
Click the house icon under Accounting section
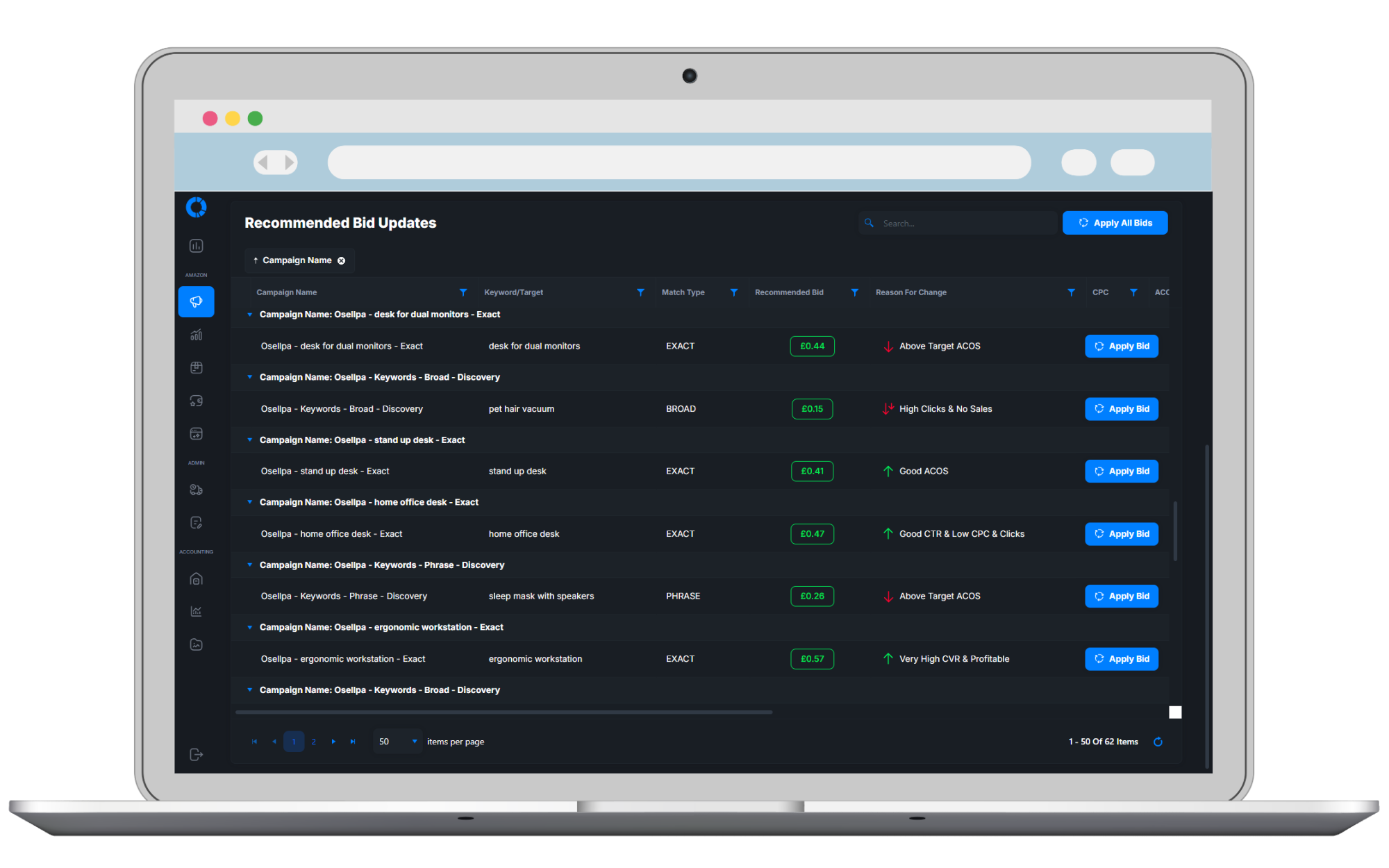pos(196,579)
